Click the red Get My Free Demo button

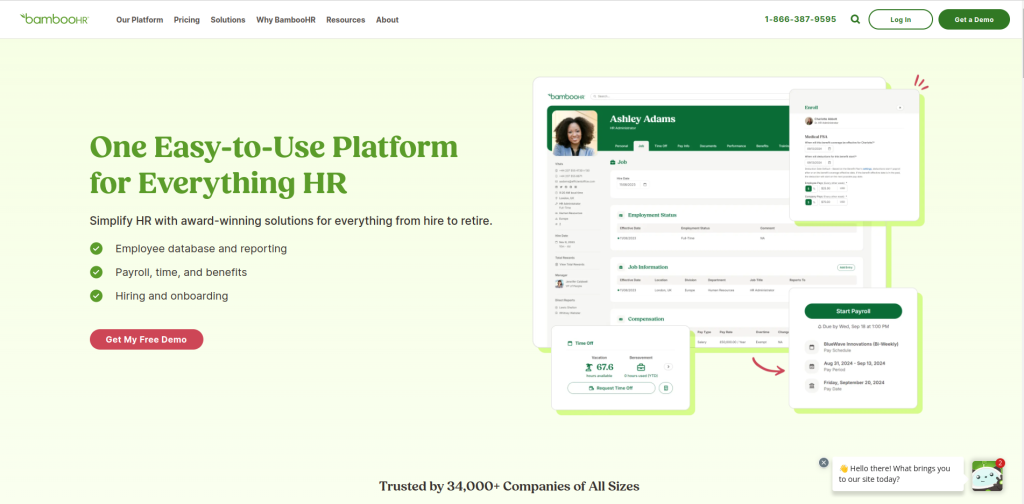coord(146,339)
